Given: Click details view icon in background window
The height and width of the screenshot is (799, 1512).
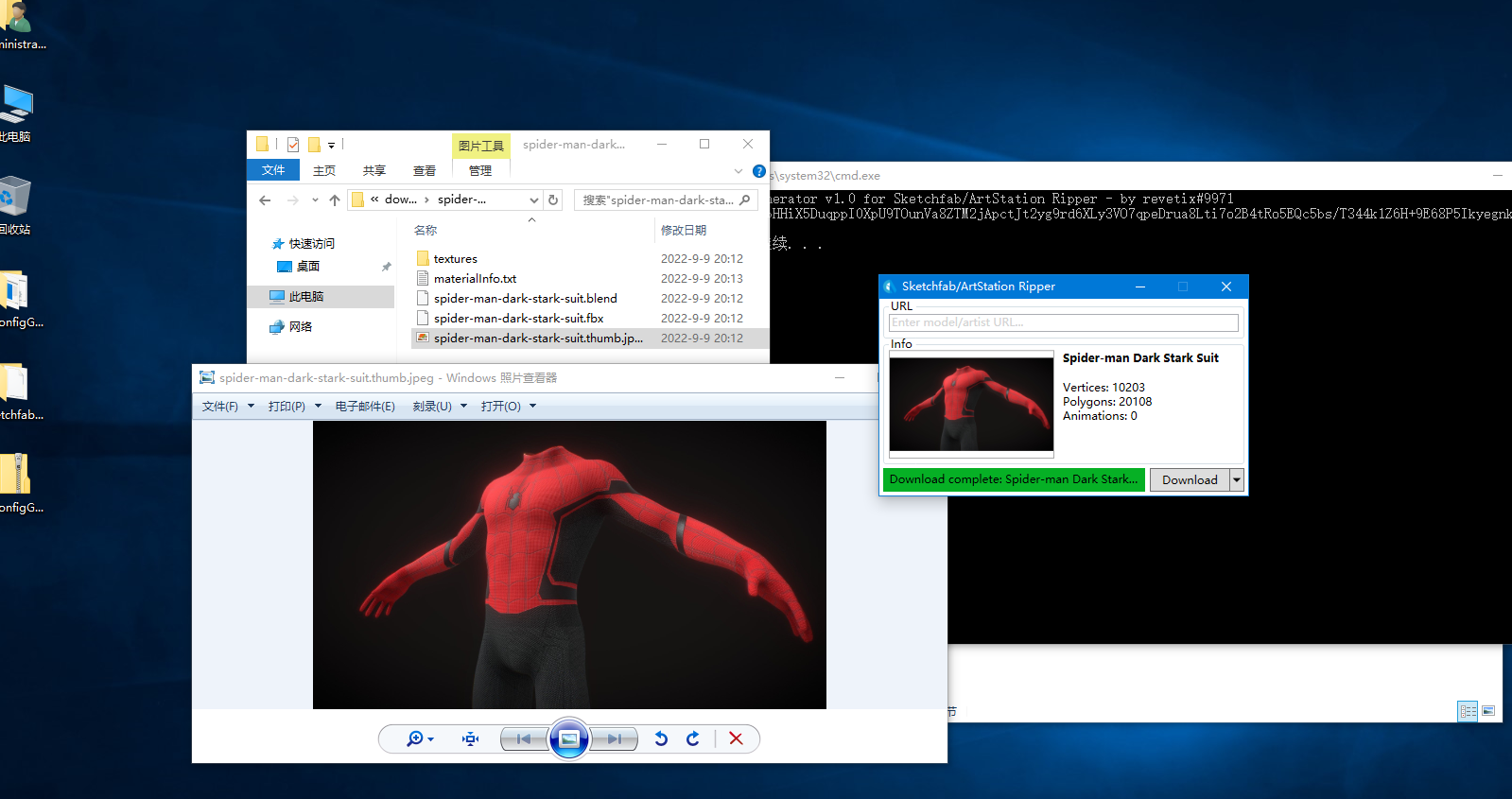Looking at the screenshot, I should 1468,711.
